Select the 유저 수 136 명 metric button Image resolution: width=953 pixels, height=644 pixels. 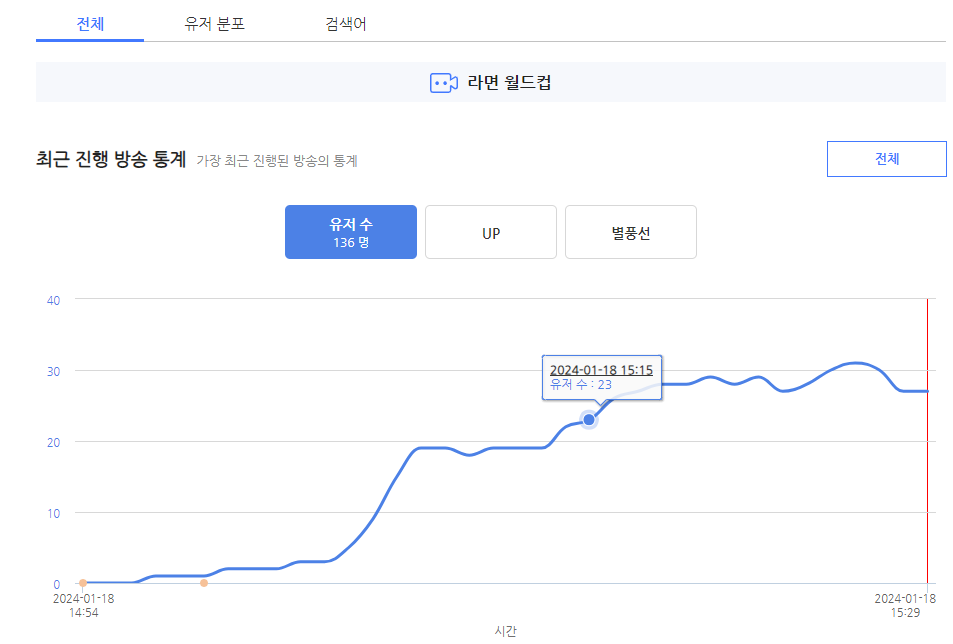(x=351, y=232)
